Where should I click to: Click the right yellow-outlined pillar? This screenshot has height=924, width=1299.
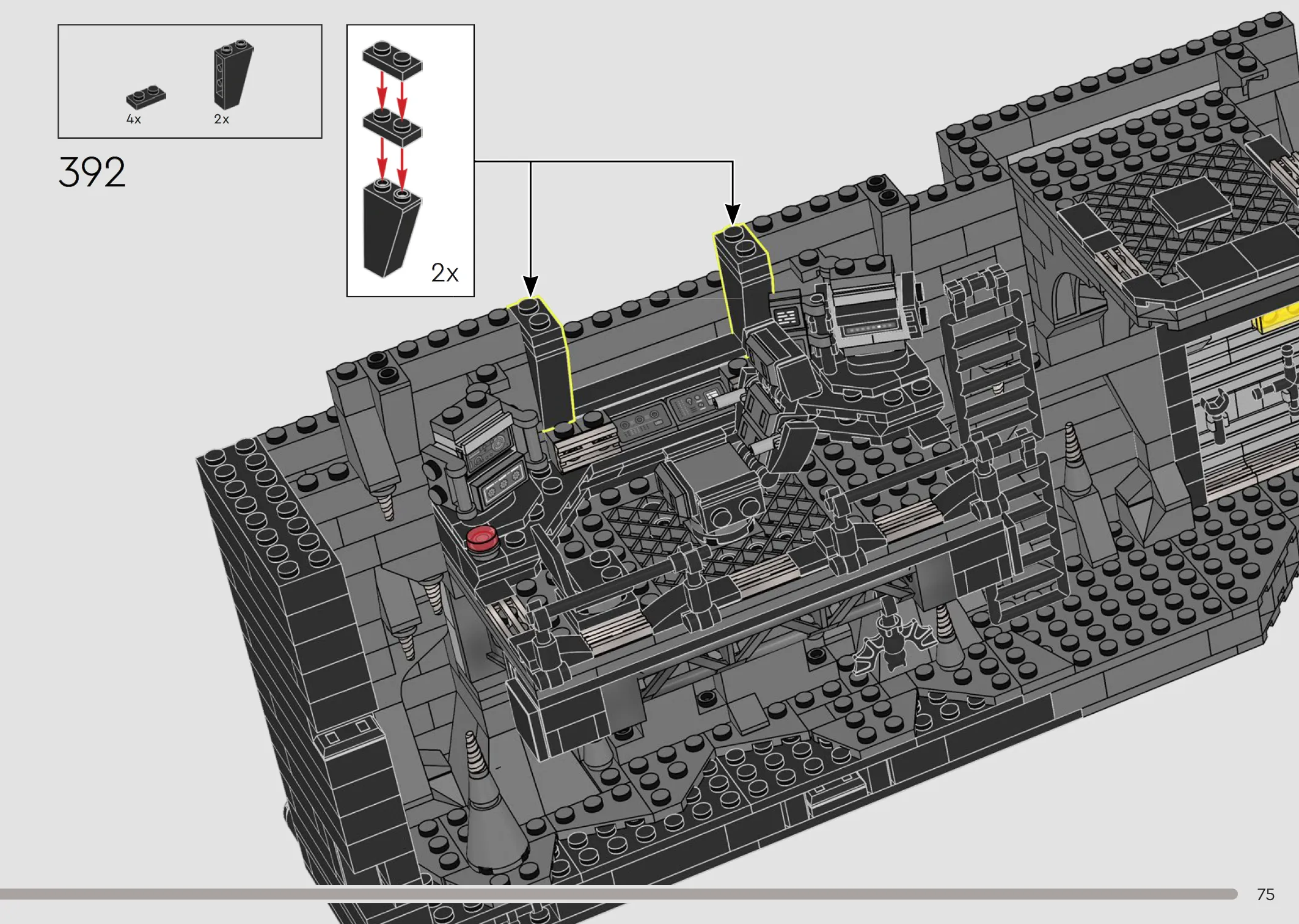click(744, 282)
